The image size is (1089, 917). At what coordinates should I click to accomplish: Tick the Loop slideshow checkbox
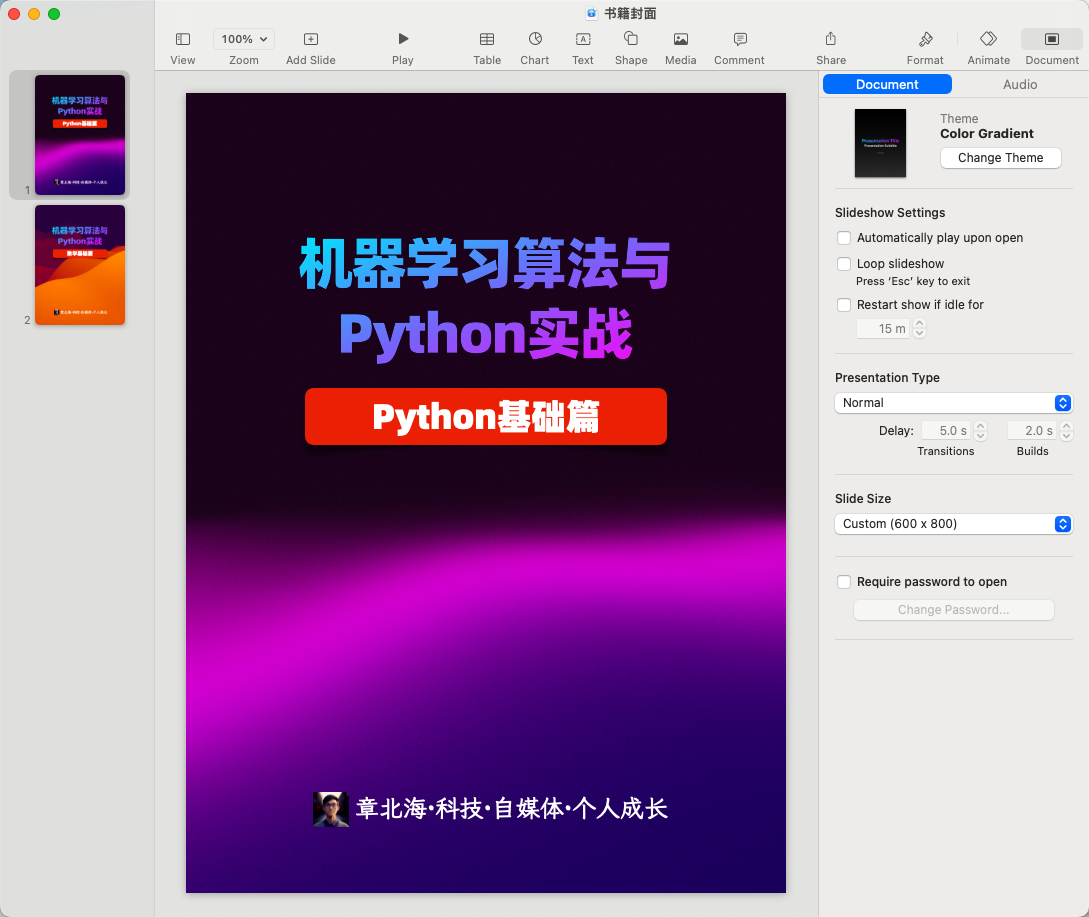[844, 264]
